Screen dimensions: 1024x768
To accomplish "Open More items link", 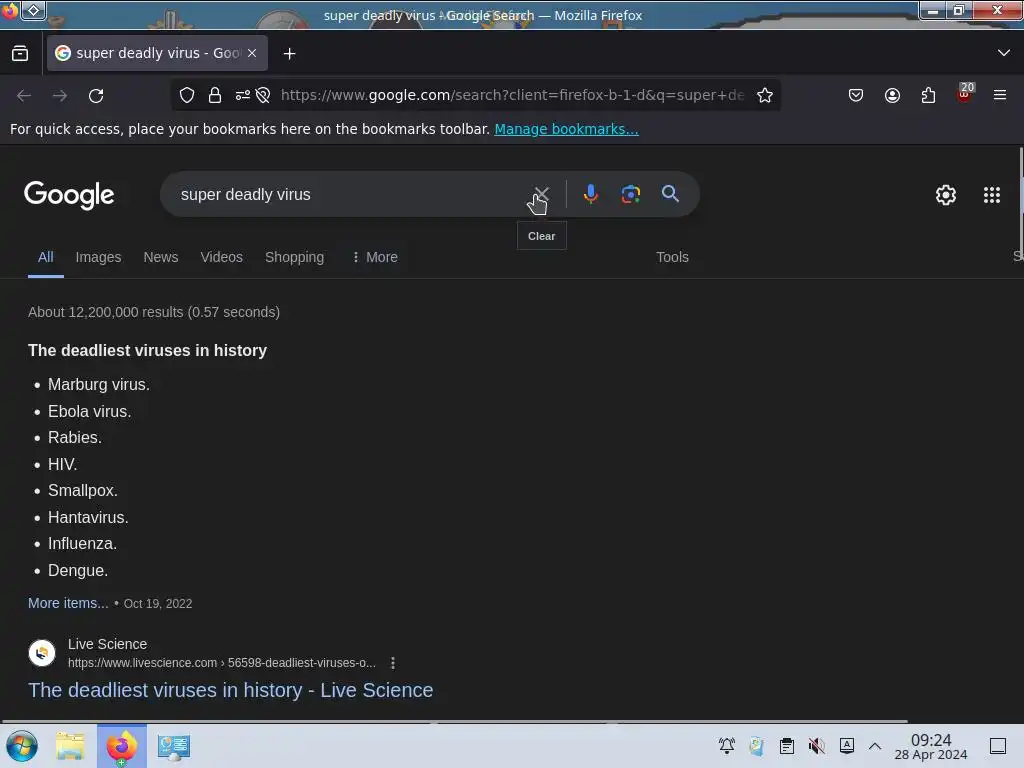I will click(68, 603).
